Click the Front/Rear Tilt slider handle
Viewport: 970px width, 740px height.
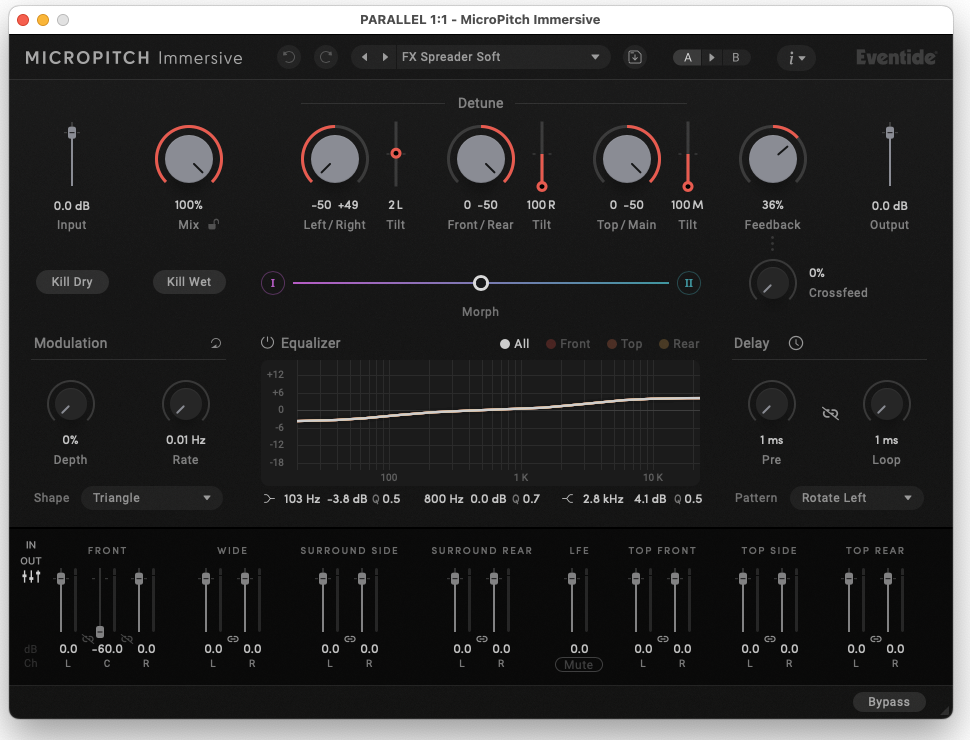542,186
